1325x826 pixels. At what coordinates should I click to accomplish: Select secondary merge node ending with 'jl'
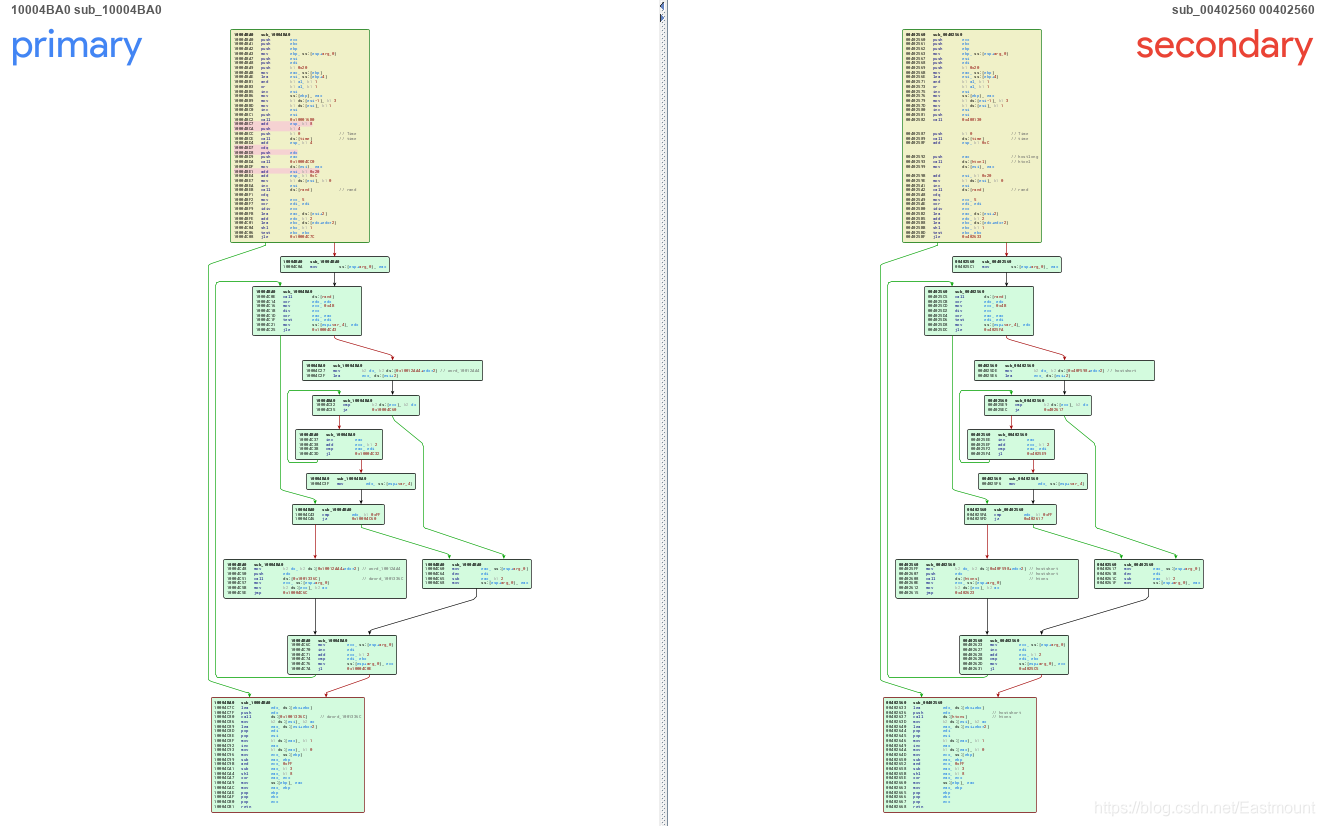tap(1014, 656)
